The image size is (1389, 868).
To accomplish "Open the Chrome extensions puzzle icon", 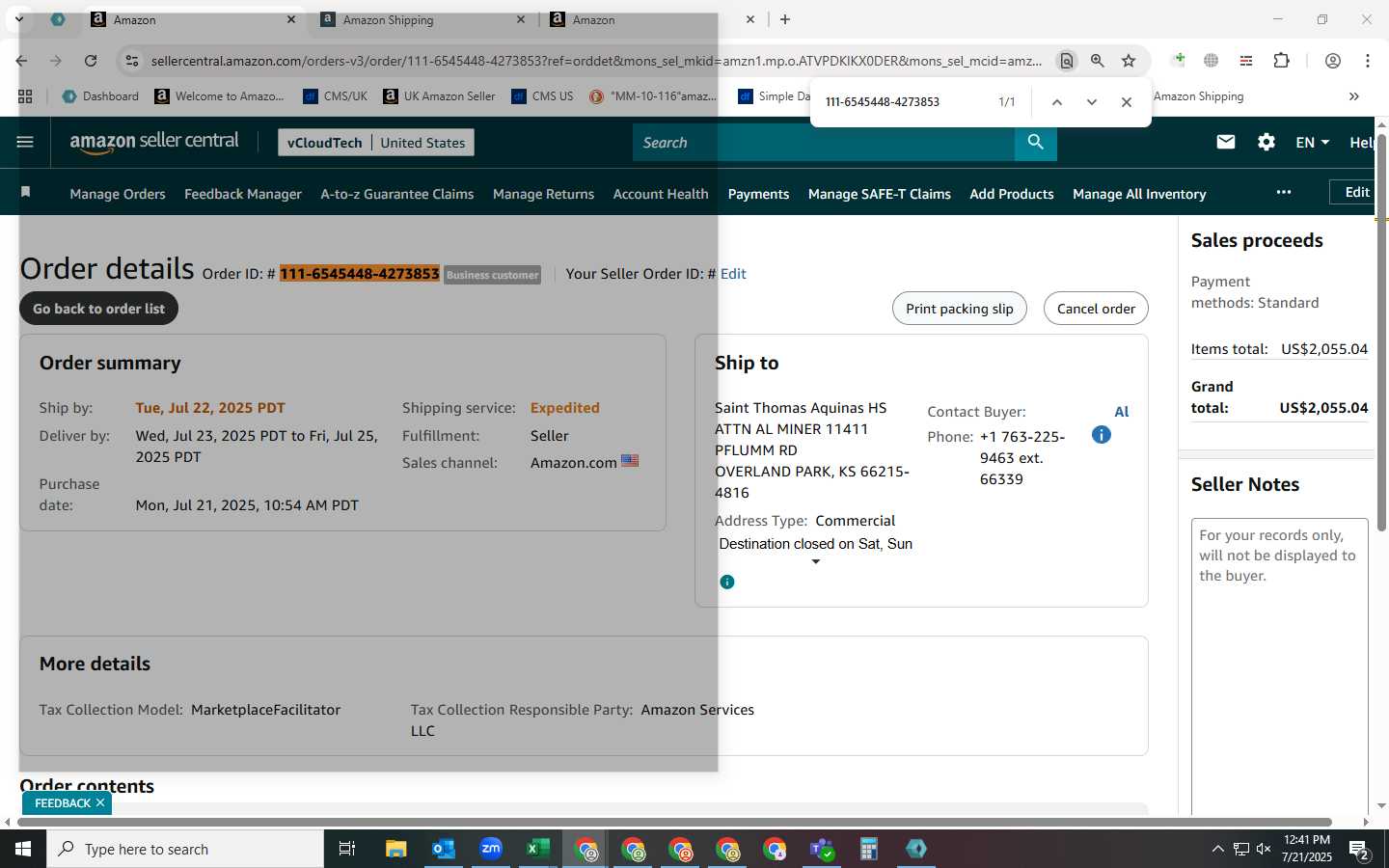I will (1281, 61).
